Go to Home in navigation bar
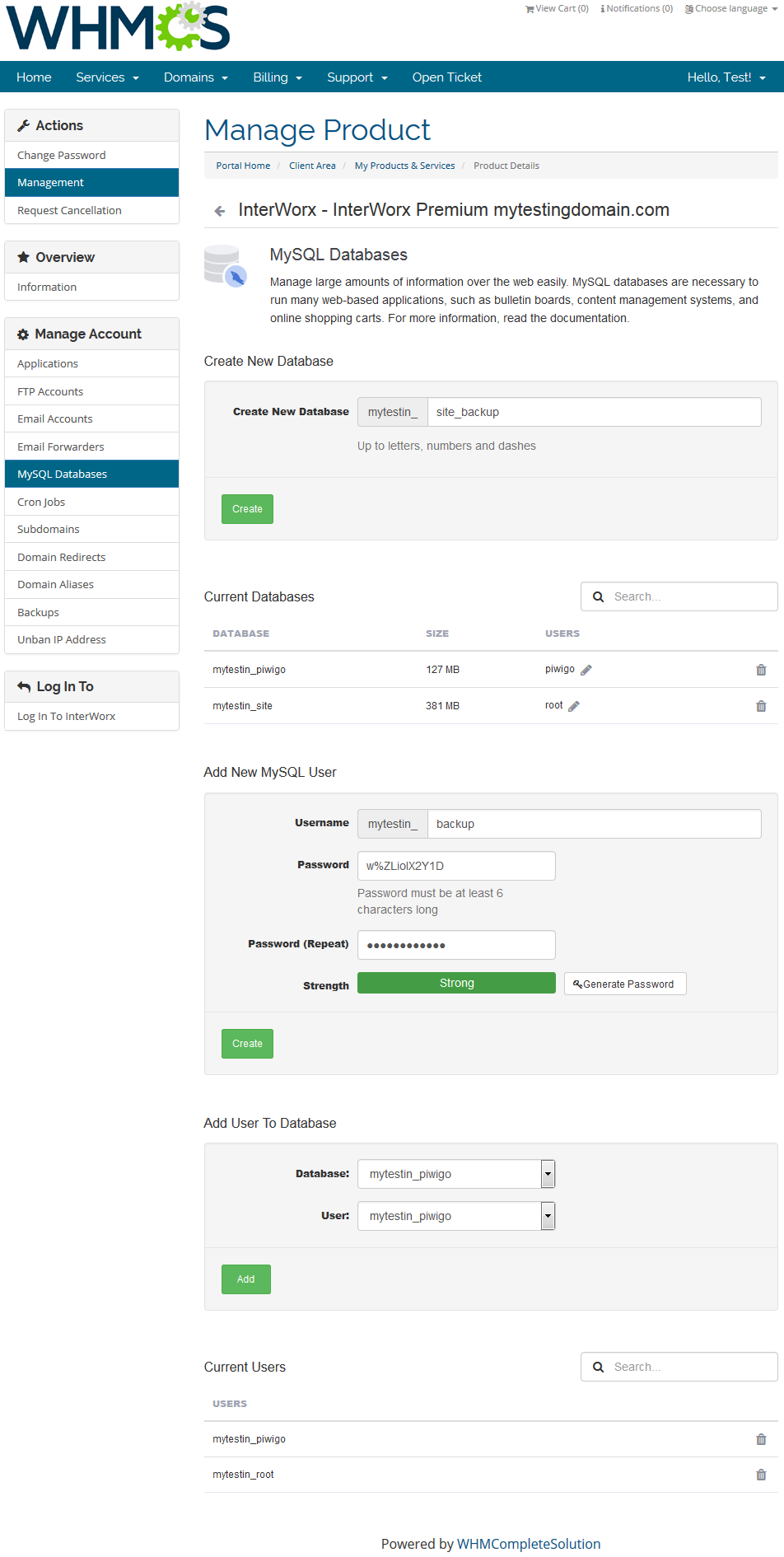Viewport: 784px width, 1557px height. [x=34, y=77]
